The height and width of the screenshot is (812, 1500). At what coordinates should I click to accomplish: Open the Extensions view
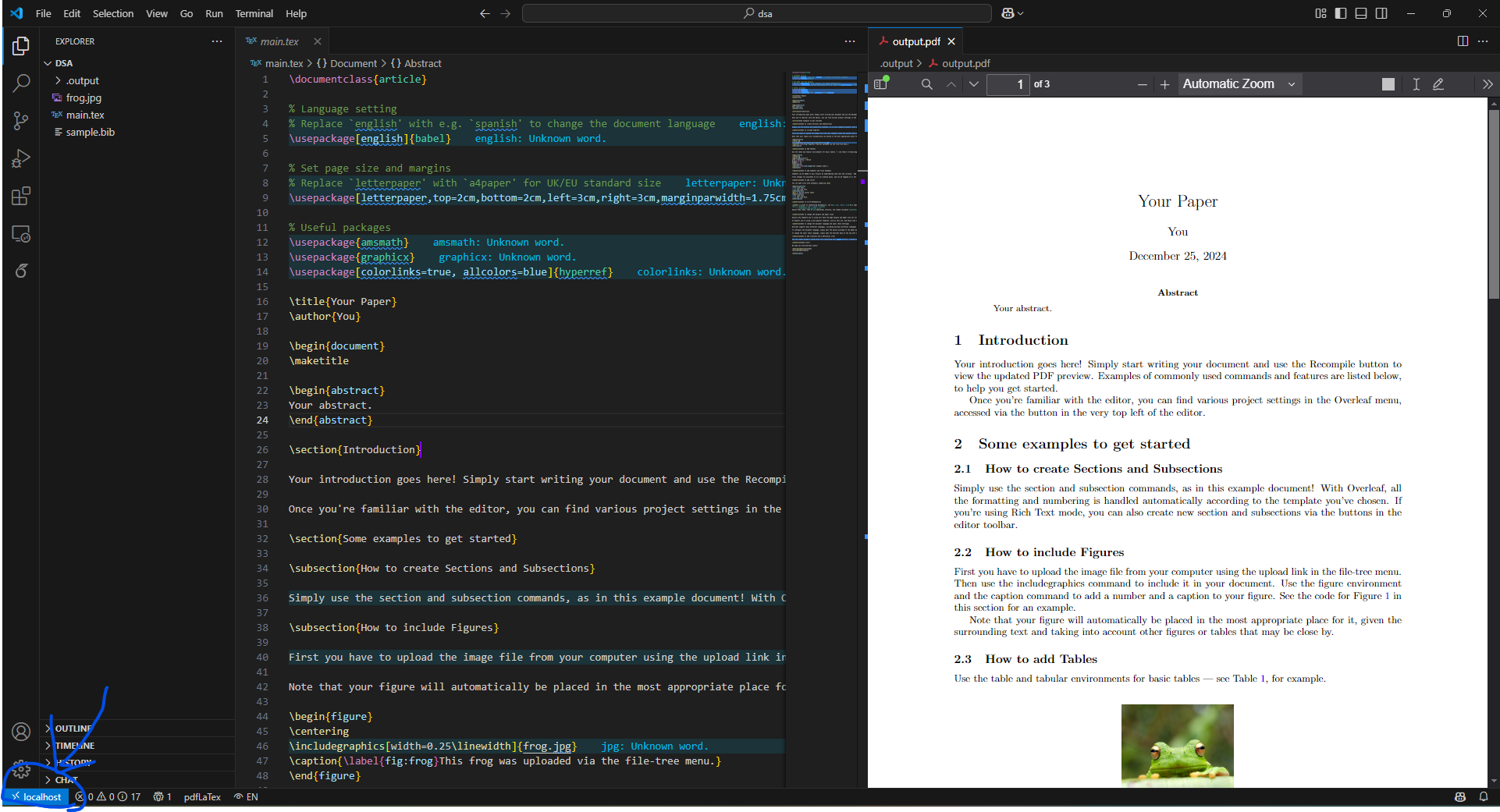pos(21,196)
